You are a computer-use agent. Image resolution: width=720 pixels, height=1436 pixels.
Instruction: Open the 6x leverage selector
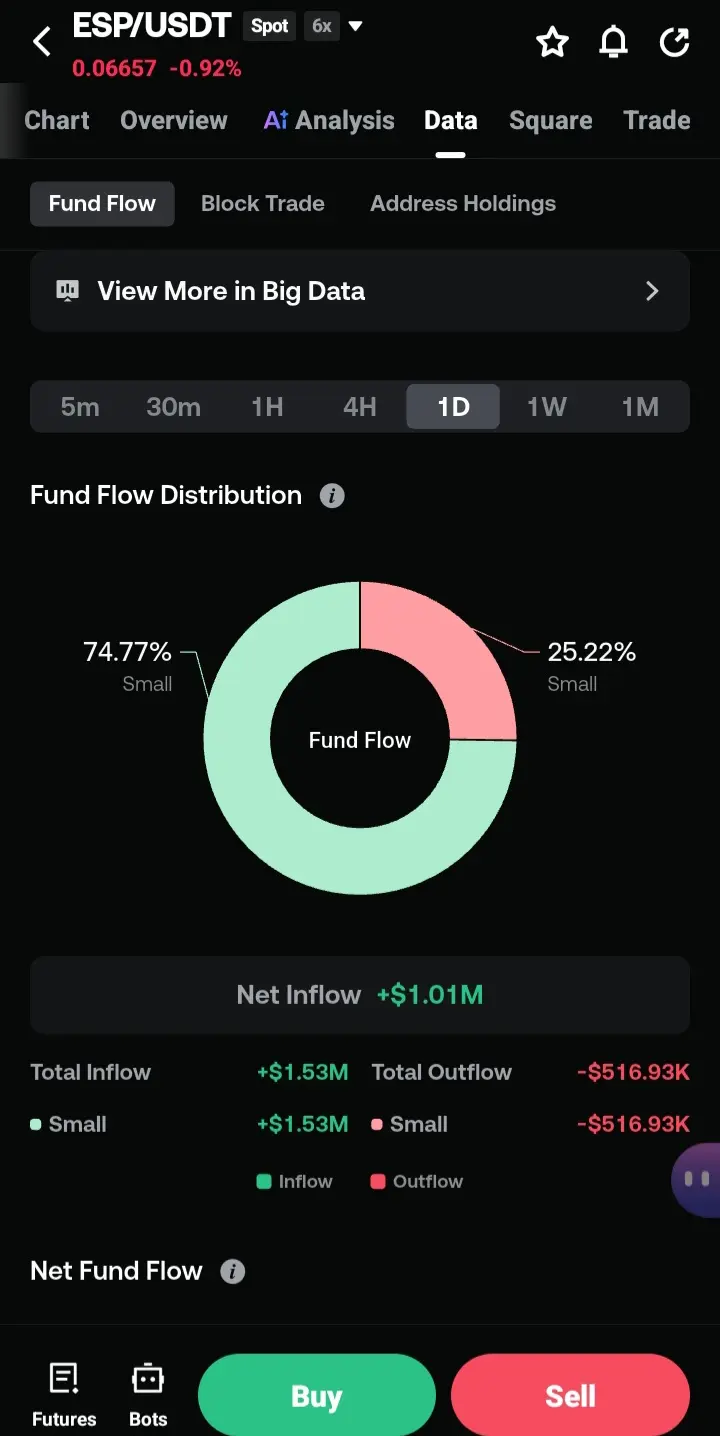point(322,26)
